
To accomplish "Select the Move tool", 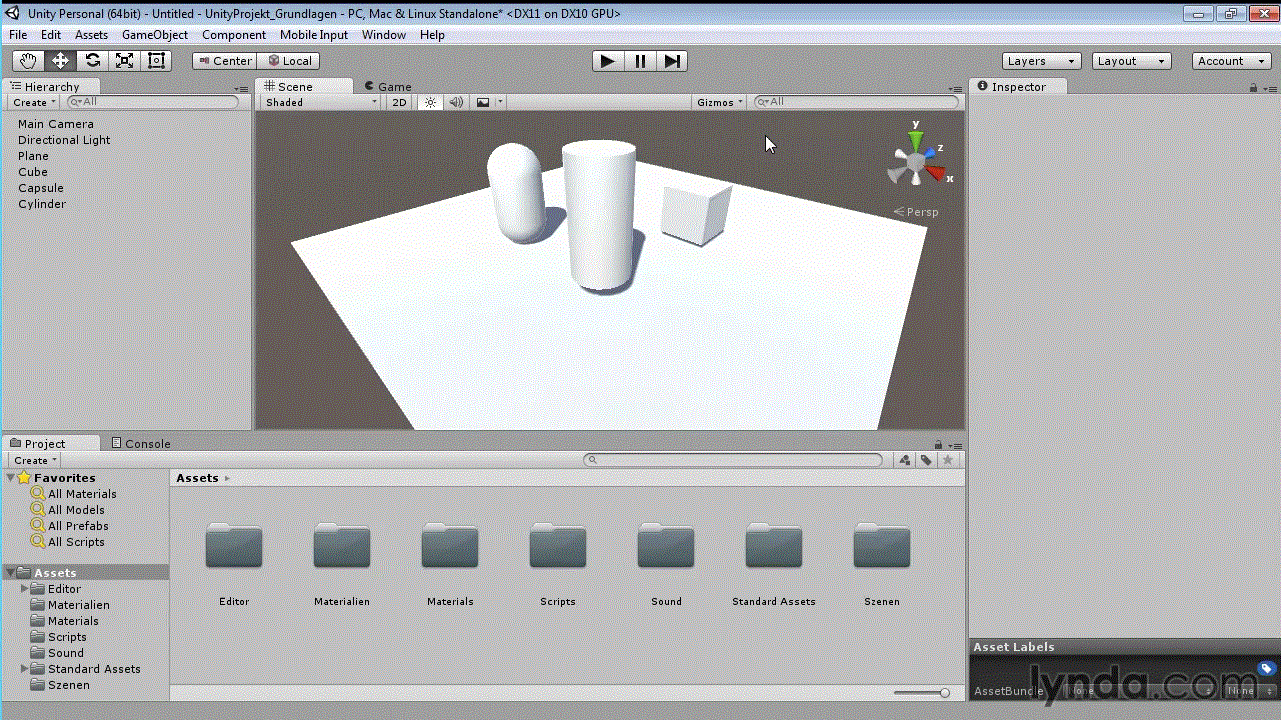I will [60, 61].
